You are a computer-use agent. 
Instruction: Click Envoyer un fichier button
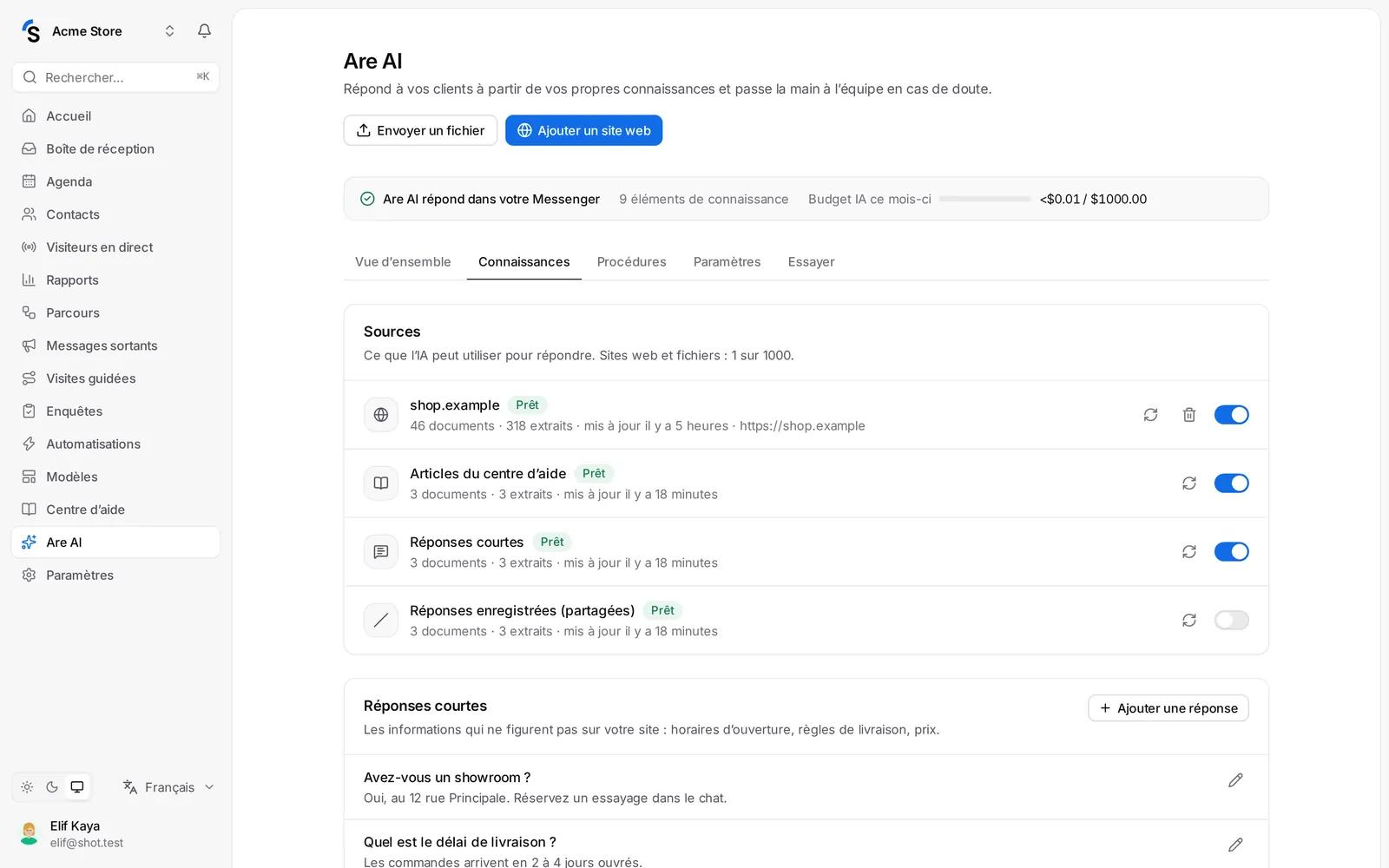420,130
